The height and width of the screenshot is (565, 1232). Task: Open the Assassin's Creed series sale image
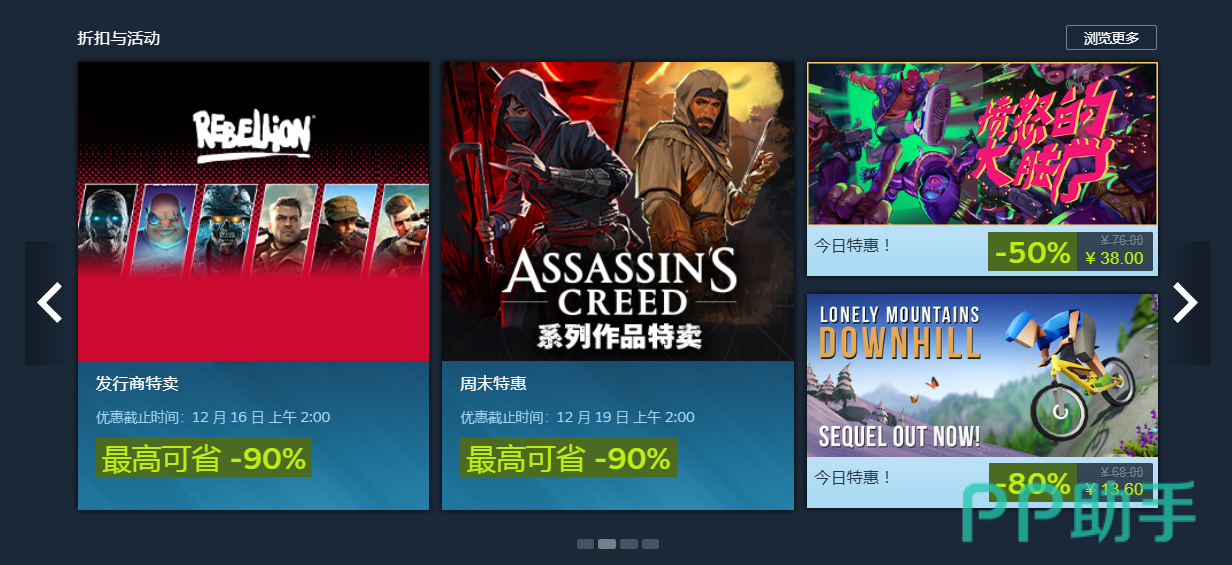click(x=618, y=211)
